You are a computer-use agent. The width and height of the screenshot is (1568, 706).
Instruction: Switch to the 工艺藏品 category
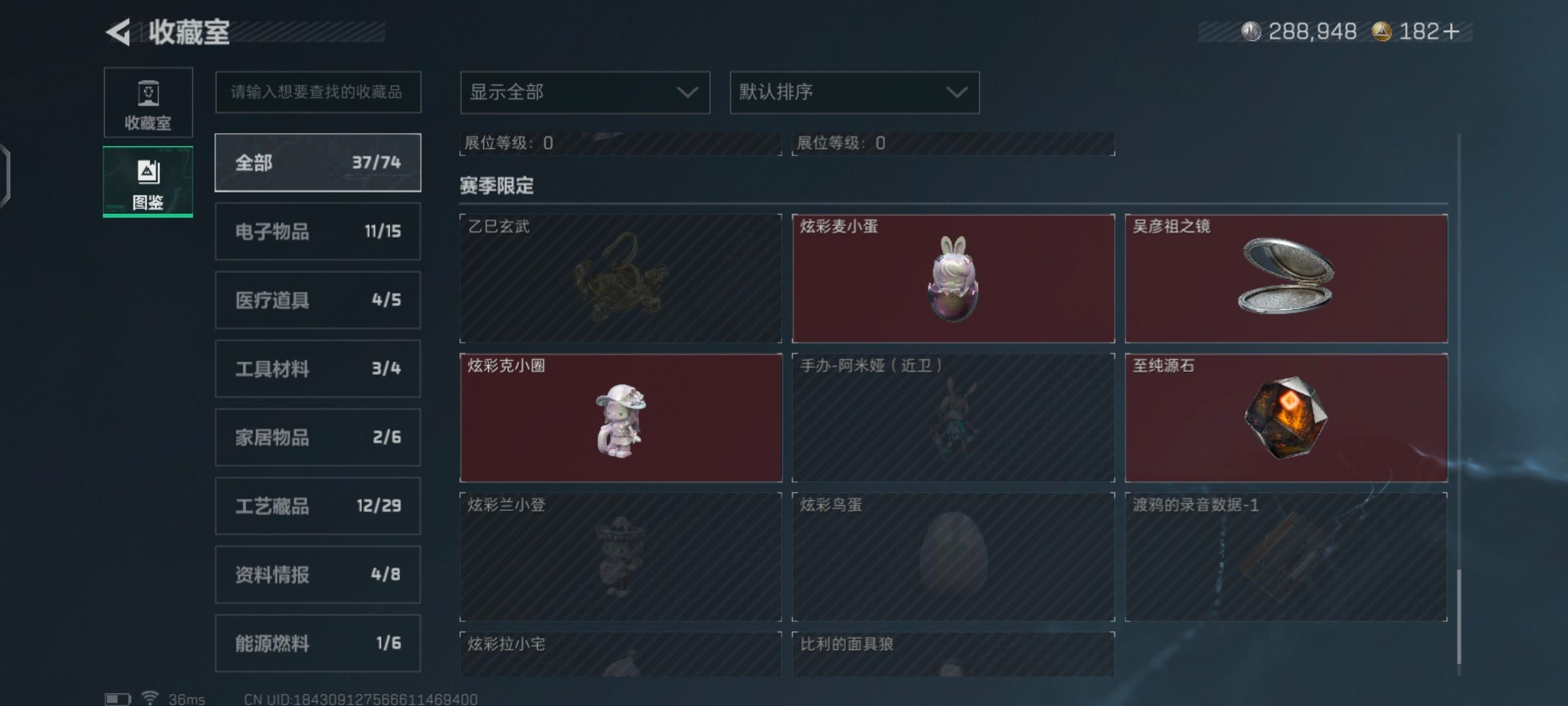tap(318, 506)
